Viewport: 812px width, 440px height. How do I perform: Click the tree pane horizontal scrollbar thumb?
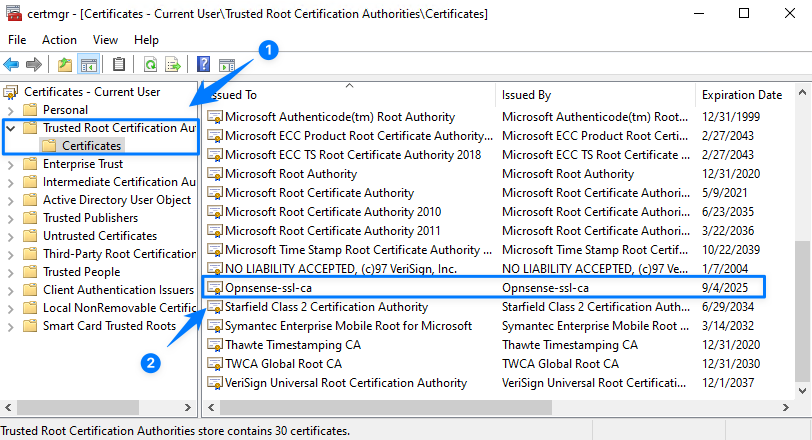click(78, 408)
